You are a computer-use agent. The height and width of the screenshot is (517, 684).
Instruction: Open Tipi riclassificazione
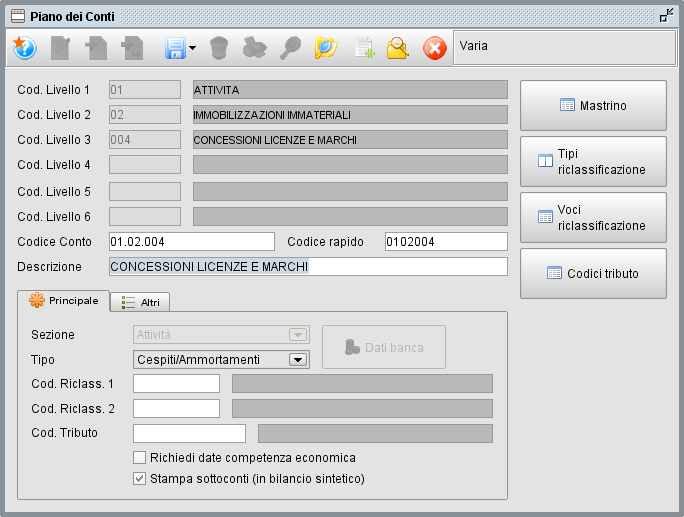(593, 161)
